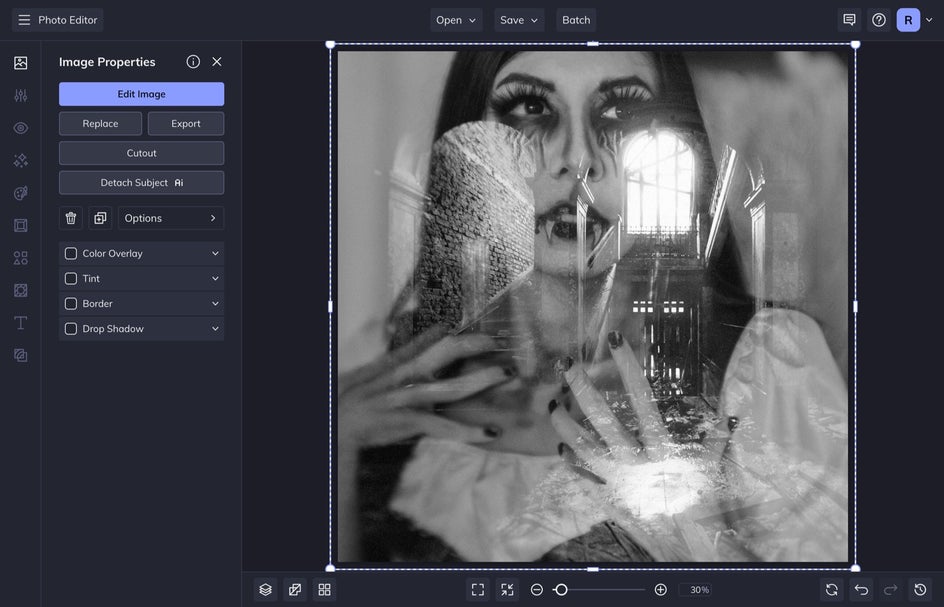The width and height of the screenshot is (944, 607).
Task: Click the Batch menu item
Action: (x=576, y=20)
